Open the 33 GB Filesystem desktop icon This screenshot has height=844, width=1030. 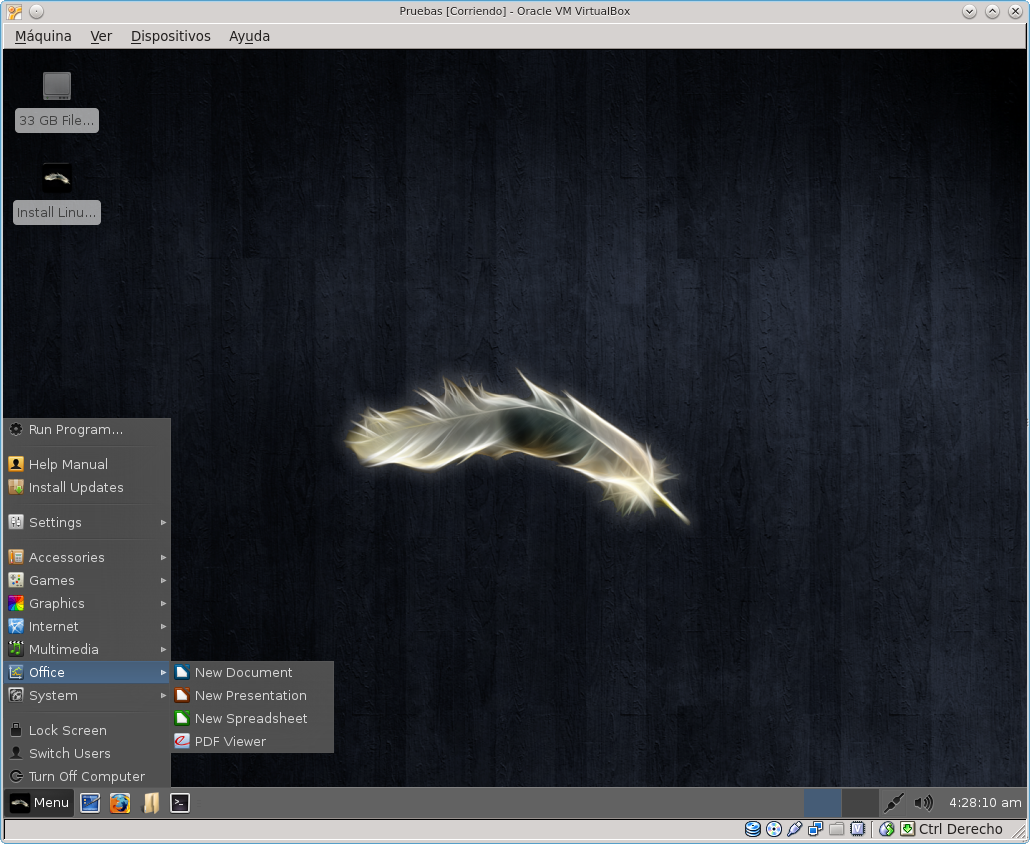tap(57, 101)
